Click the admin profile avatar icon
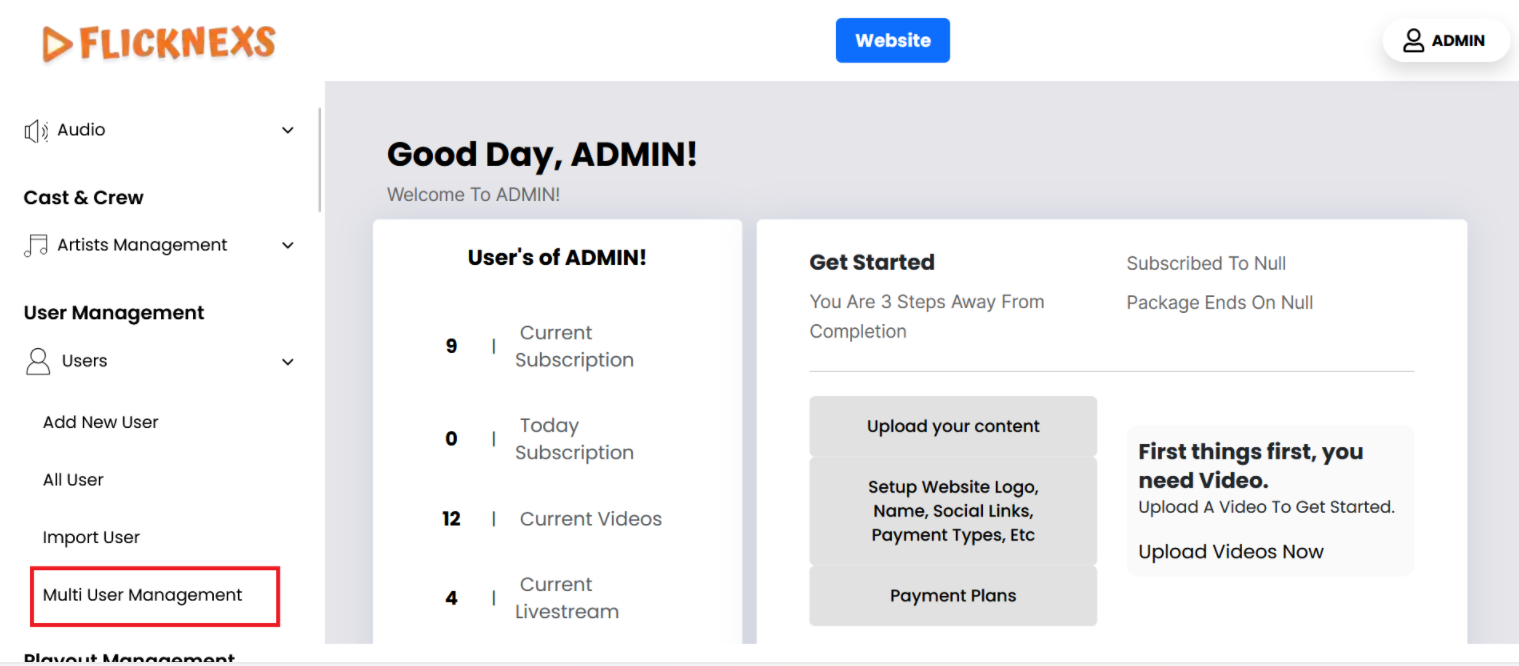The image size is (1519, 666). pyautogui.click(x=1413, y=41)
